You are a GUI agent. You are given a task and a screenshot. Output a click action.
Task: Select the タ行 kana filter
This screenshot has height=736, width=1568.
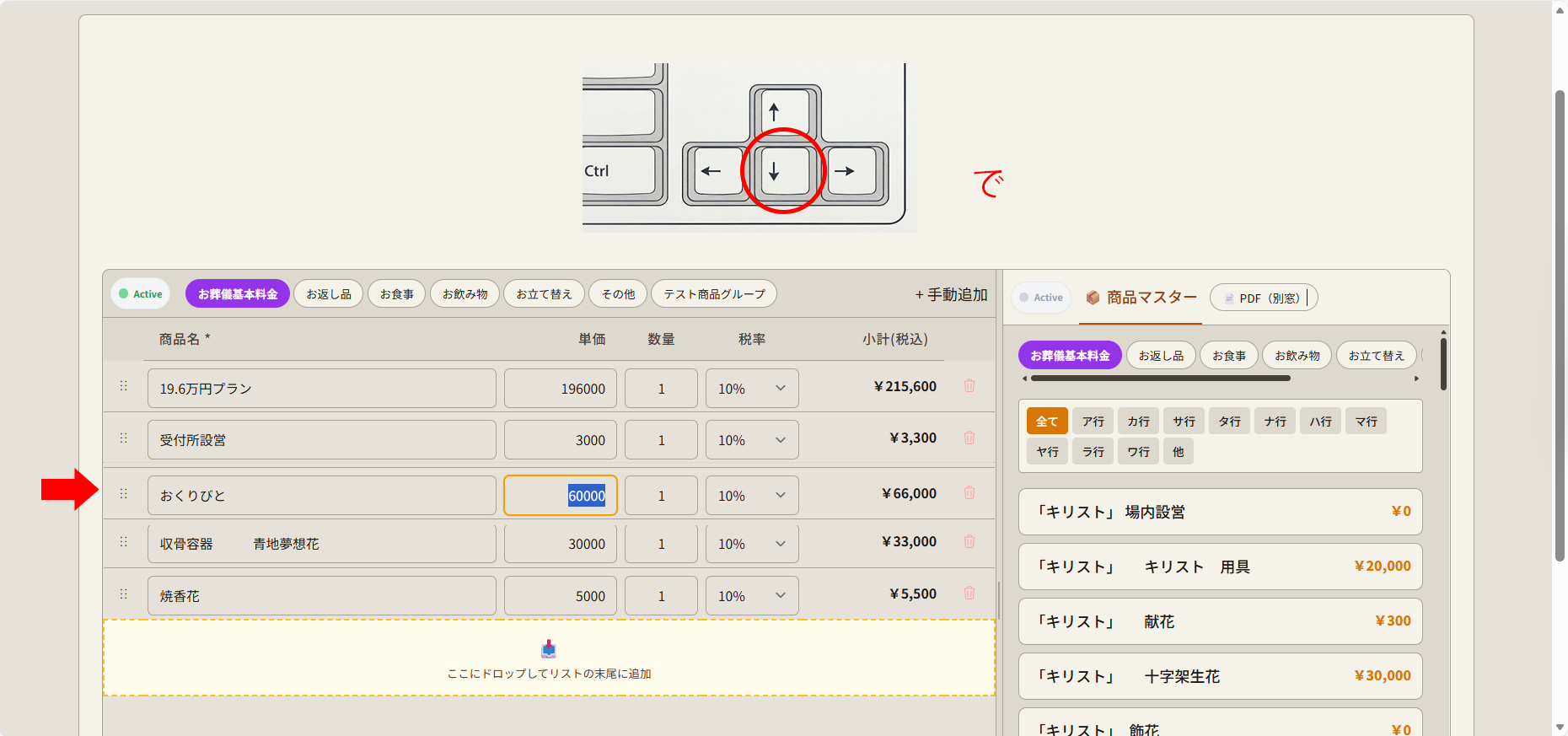pos(1230,421)
